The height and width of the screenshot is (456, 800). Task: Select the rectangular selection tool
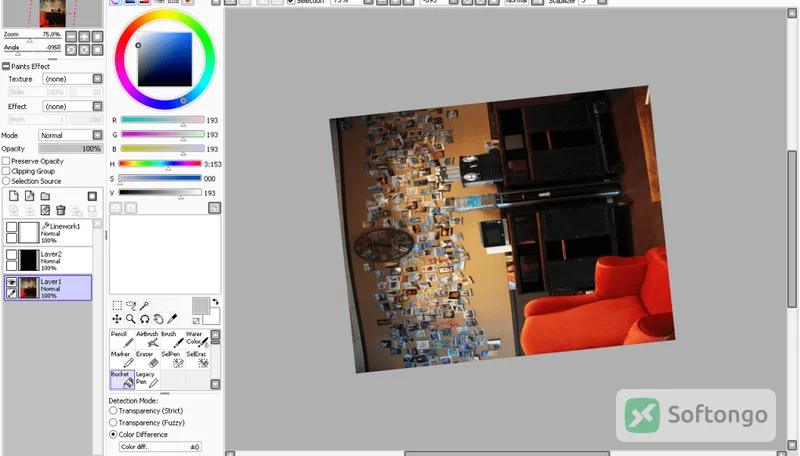coord(117,305)
